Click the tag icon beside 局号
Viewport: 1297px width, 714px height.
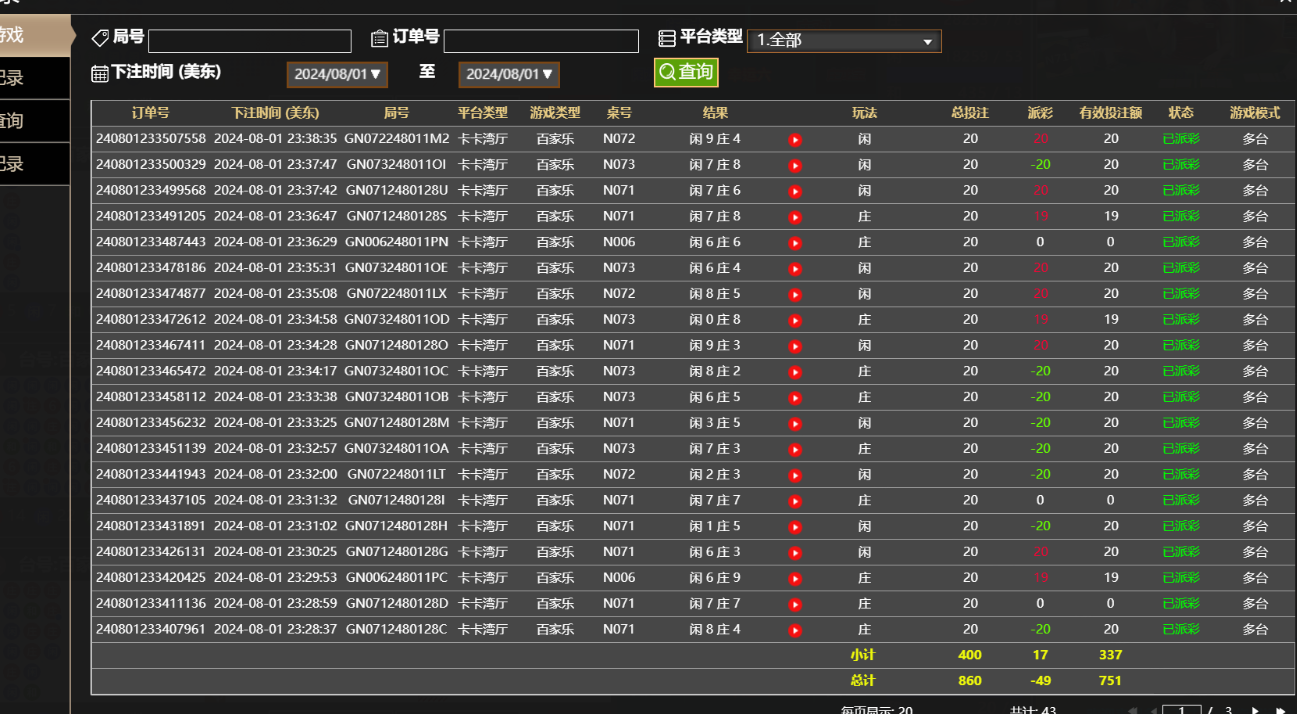point(98,40)
